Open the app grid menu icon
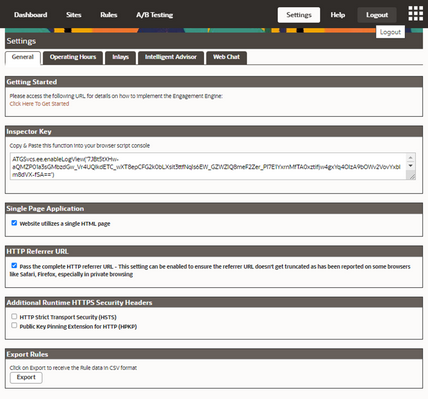Viewport: 428px width, 399px height. click(x=416, y=13)
